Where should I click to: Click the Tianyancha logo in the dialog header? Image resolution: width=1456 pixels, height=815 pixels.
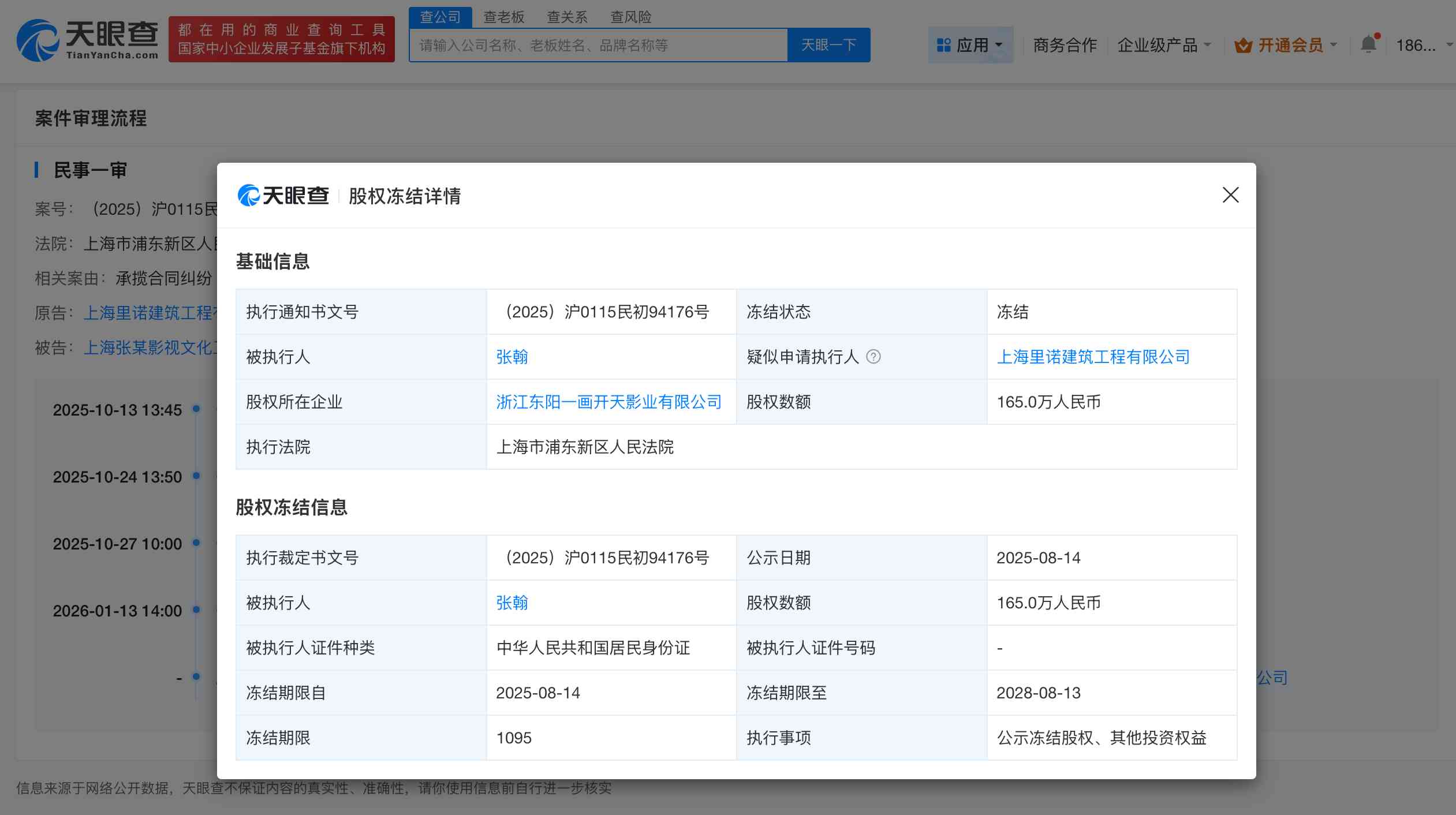click(x=283, y=196)
